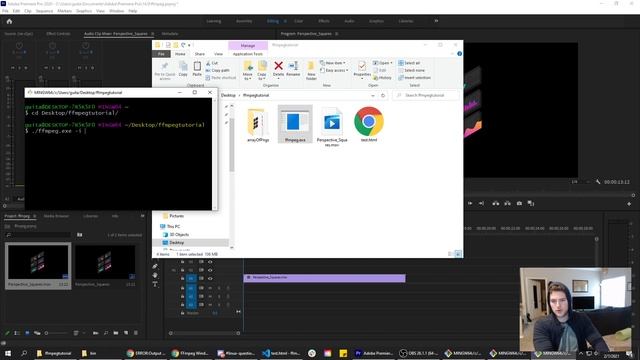The height and width of the screenshot is (360, 640).
Task: Click Copy path in Explorer ribbon
Action: 218,70
